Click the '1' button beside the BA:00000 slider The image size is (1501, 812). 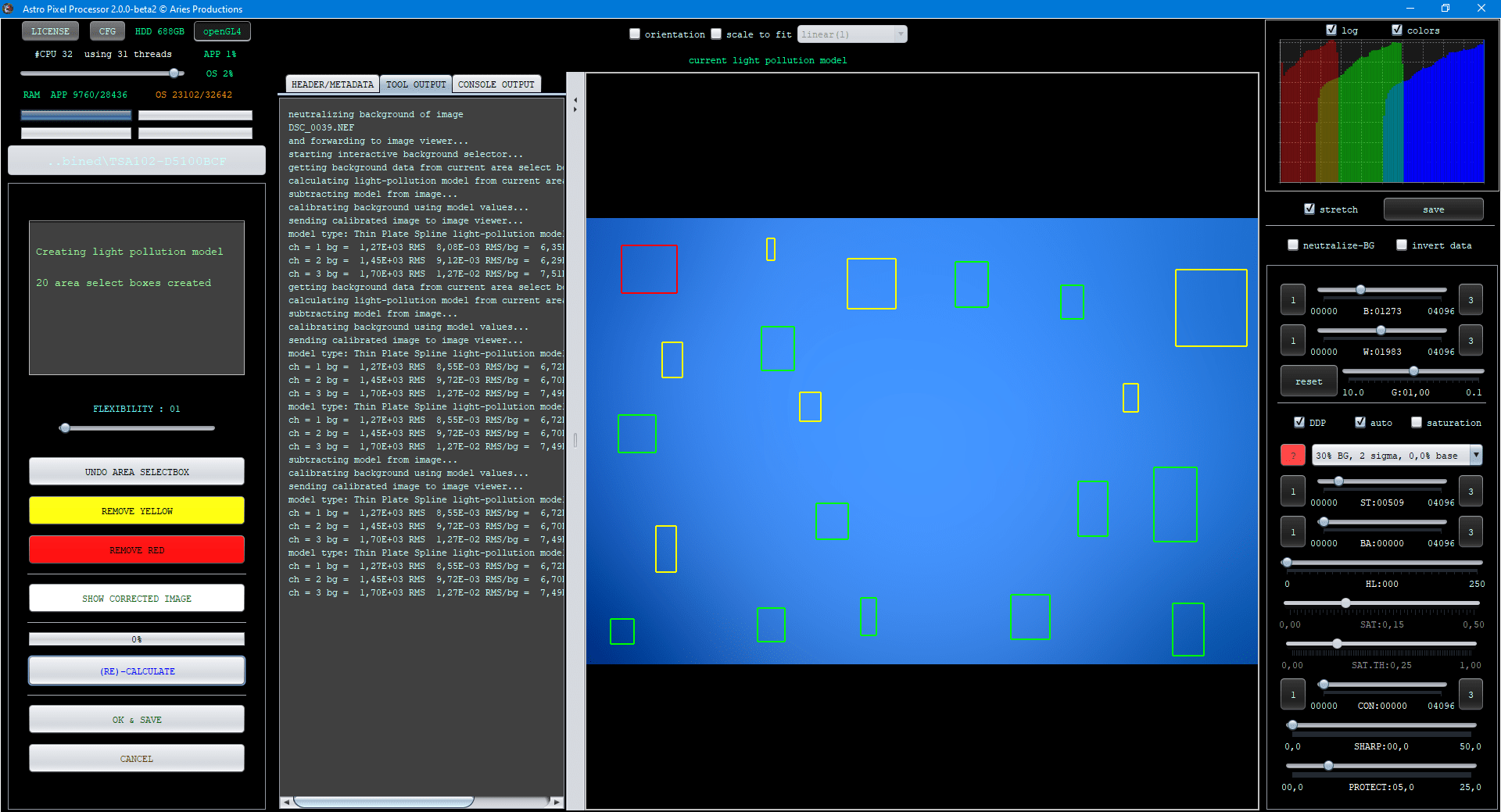pyautogui.click(x=1293, y=532)
